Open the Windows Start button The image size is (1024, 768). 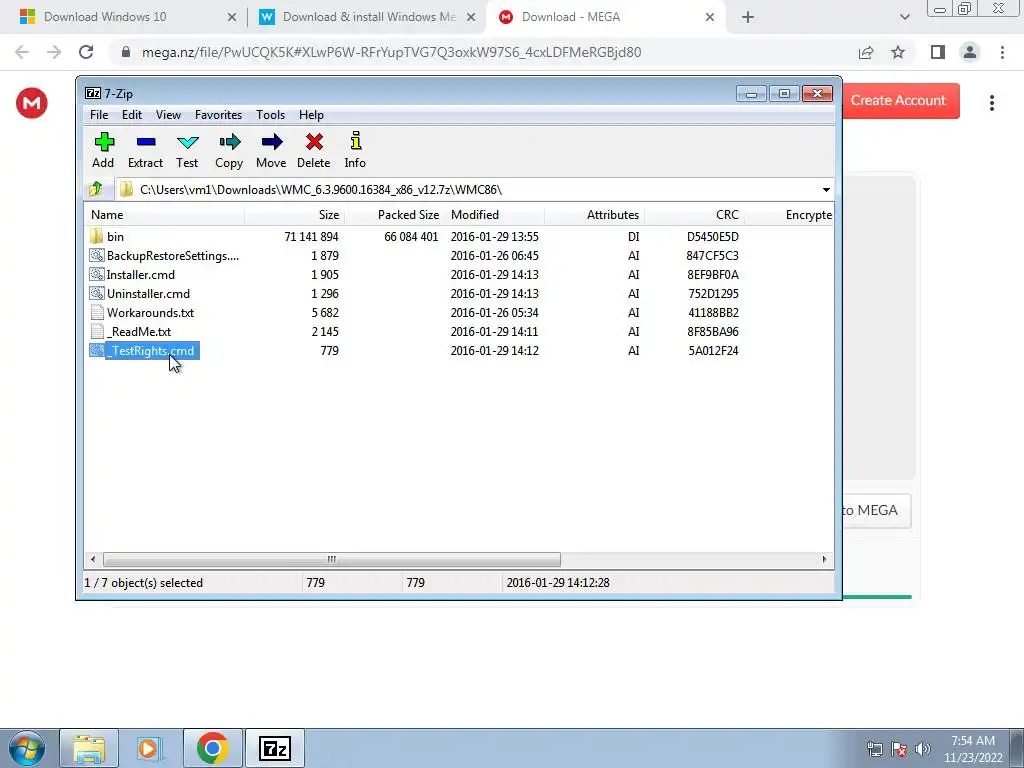pyautogui.click(x=27, y=748)
